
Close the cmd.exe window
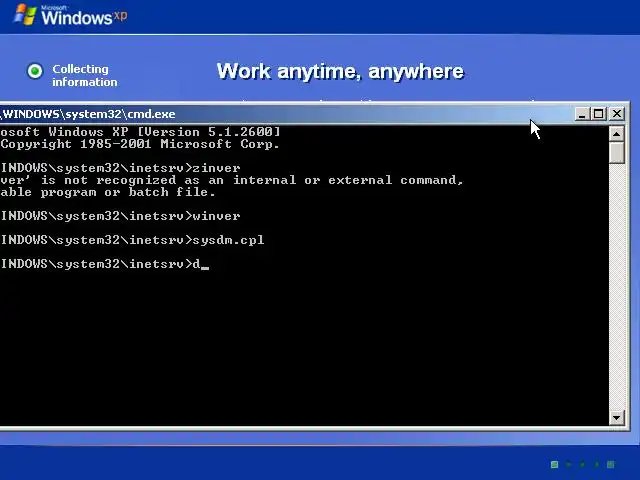617,114
